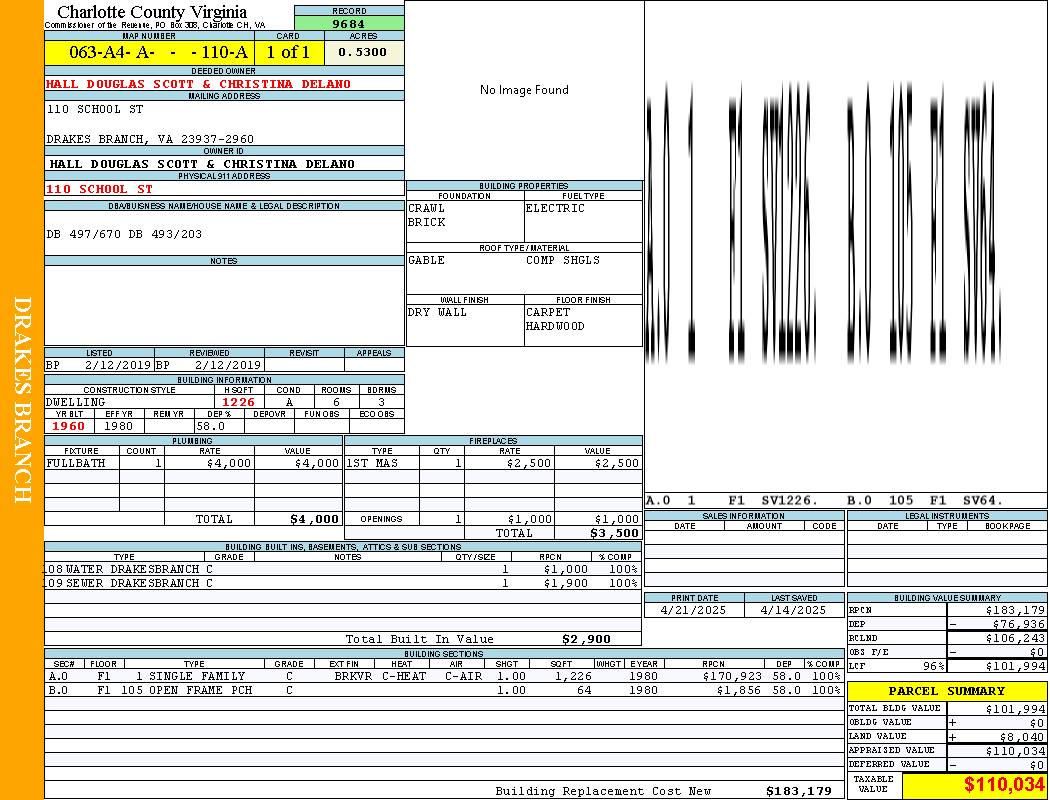Select the black Owner ID name field
Screen dimensions: 1050x800
point(202,164)
